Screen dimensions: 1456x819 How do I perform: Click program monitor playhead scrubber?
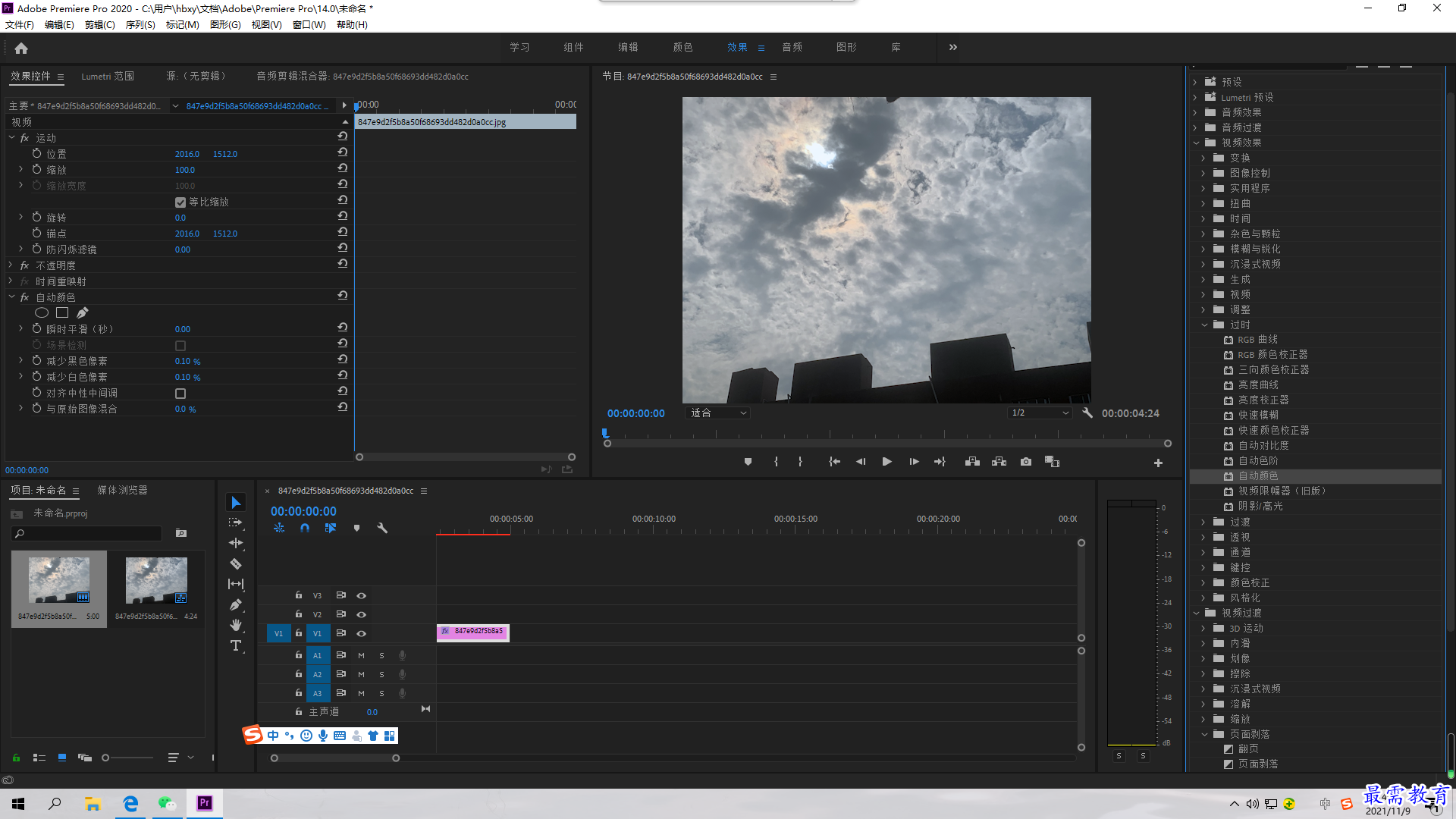(605, 434)
